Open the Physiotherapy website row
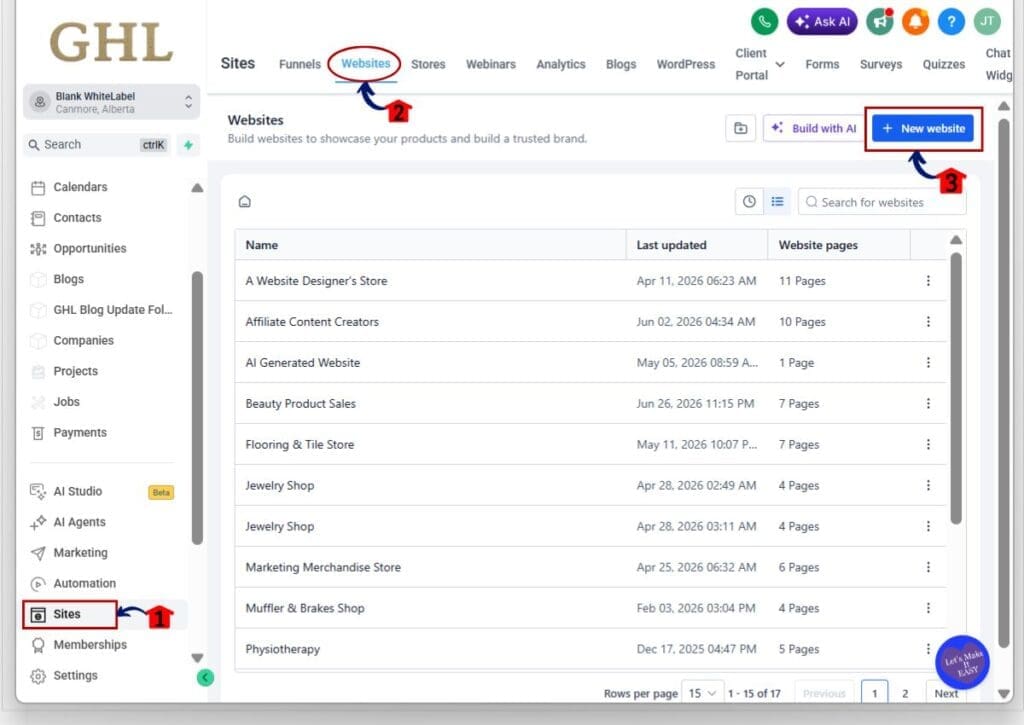 pos(590,649)
